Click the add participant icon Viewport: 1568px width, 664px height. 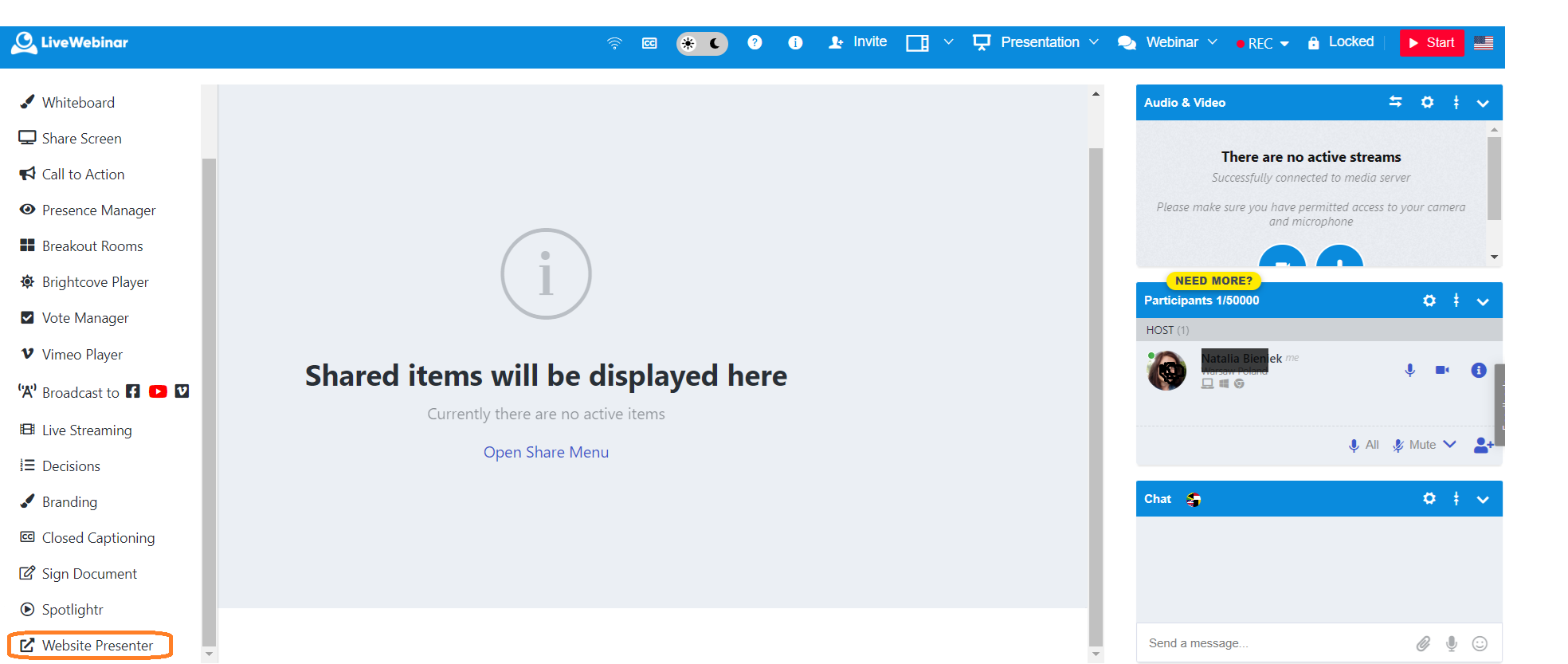click(1483, 445)
